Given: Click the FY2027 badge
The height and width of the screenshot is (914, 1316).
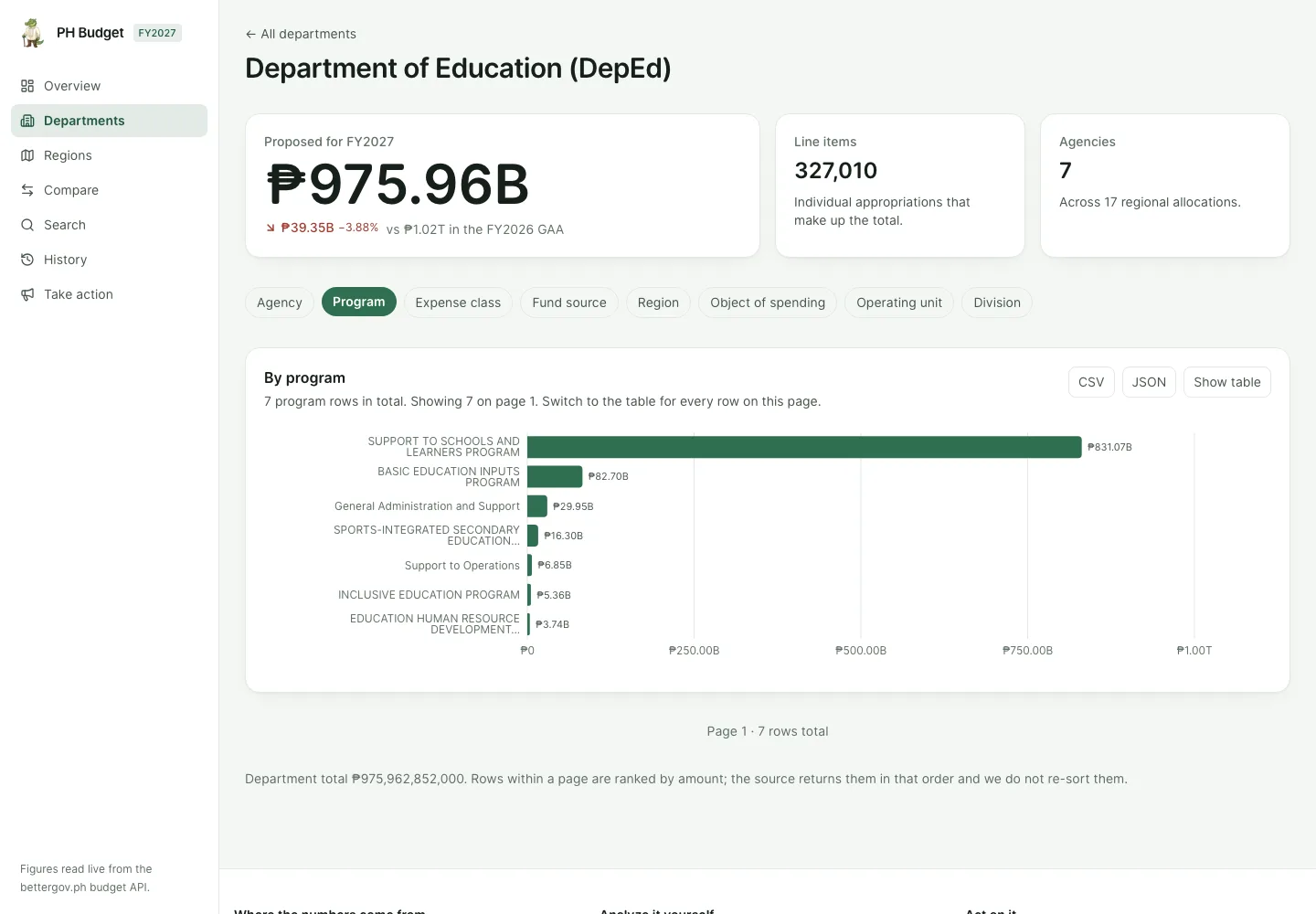Looking at the screenshot, I should pyautogui.click(x=157, y=33).
